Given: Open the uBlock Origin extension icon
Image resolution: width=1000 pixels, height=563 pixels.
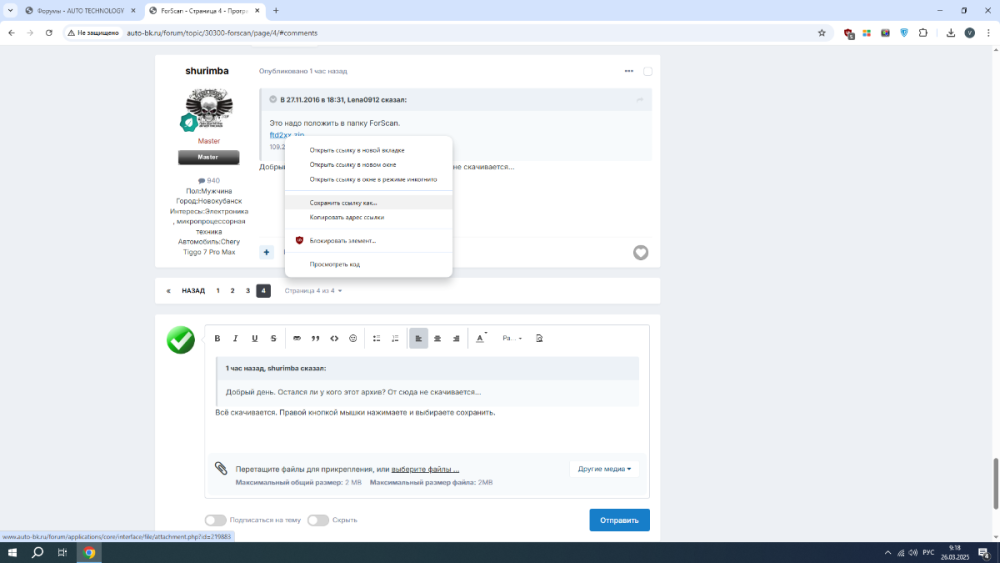Looking at the screenshot, I should (848, 33).
